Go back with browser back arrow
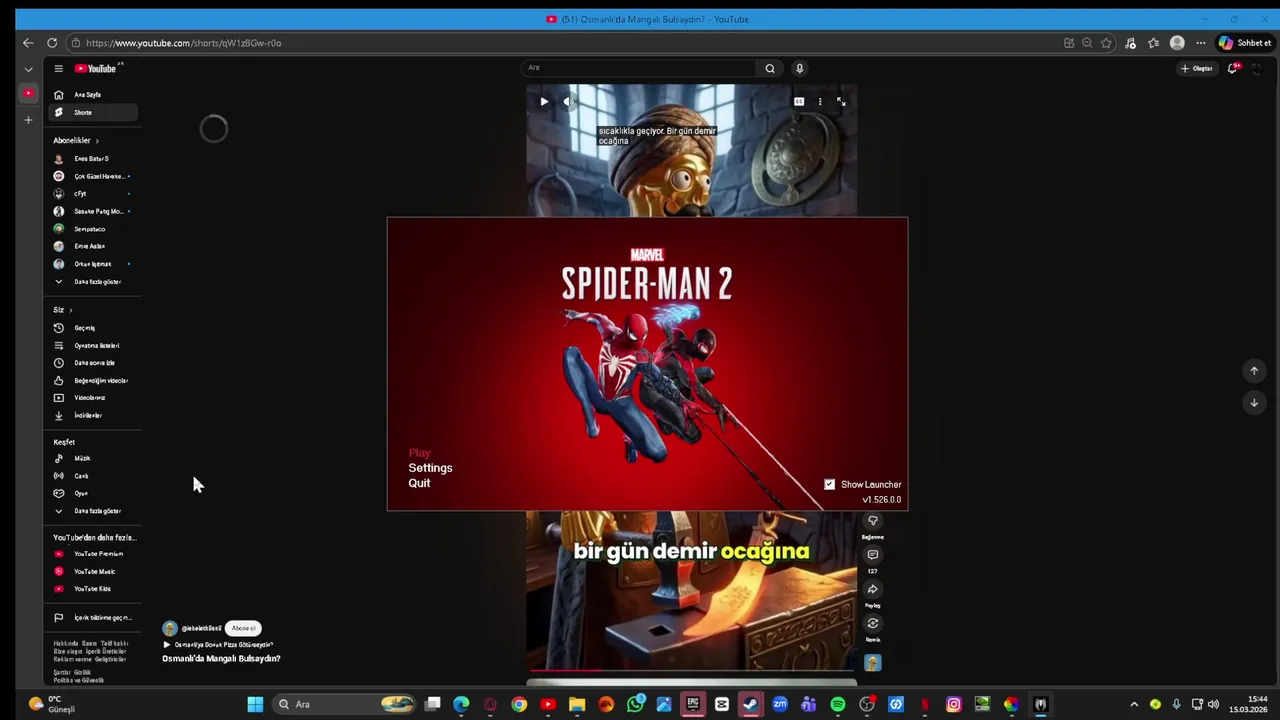The image size is (1280, 720). coord(28,43)
